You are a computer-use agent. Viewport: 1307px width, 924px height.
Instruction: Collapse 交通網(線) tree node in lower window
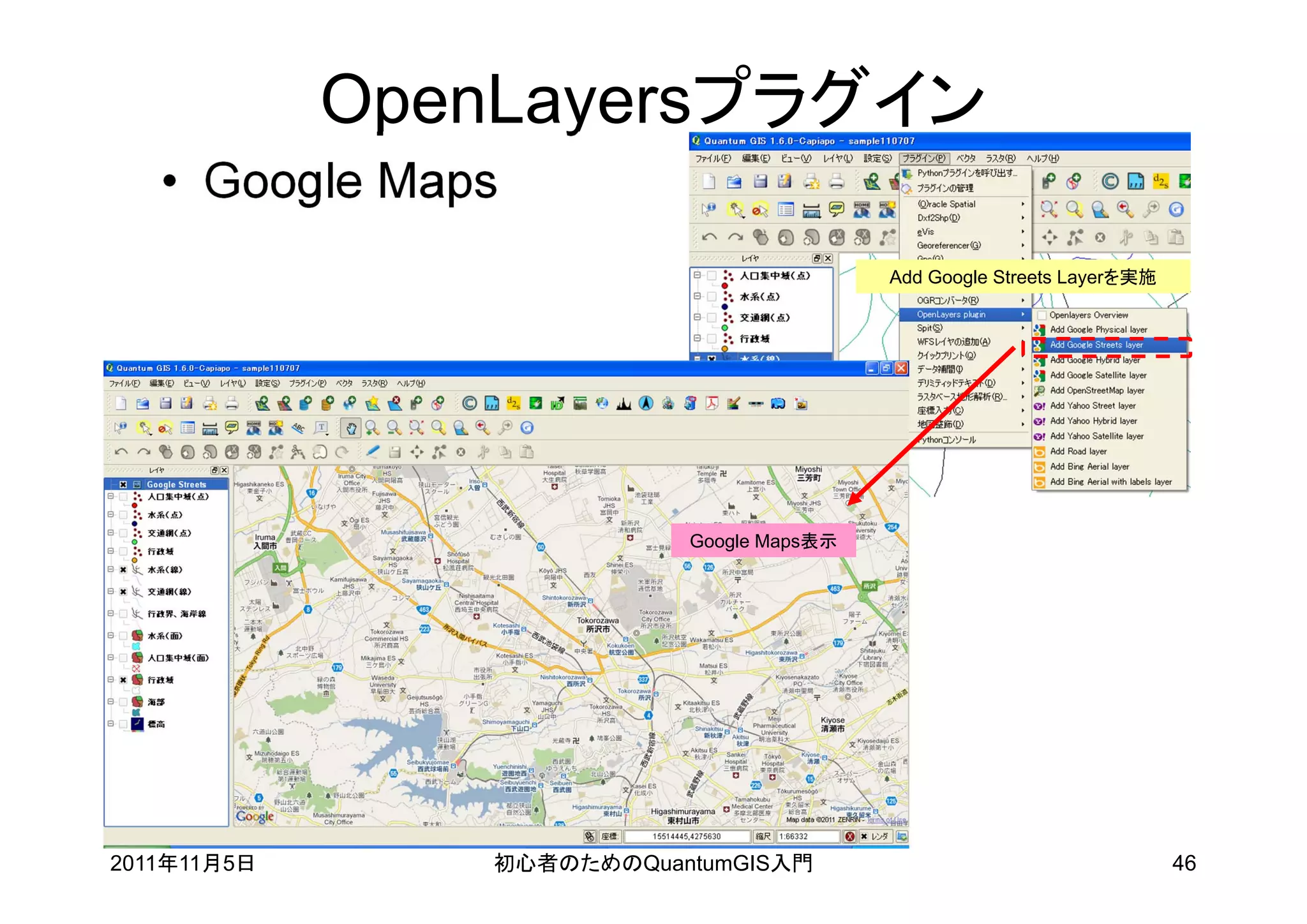[111, 592]
